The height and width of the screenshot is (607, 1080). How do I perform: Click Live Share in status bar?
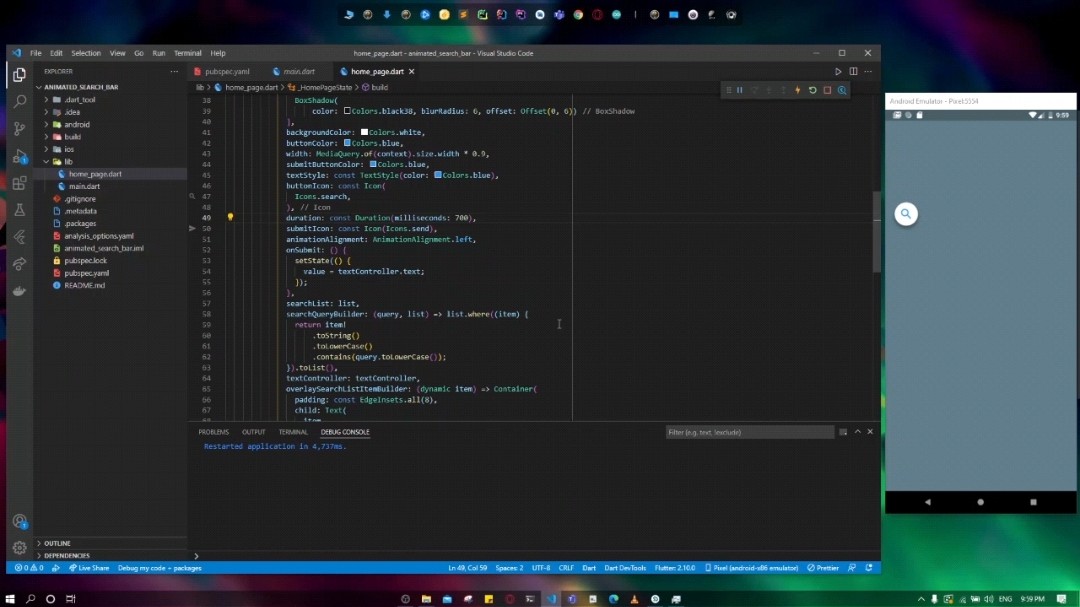click(88, 568)
